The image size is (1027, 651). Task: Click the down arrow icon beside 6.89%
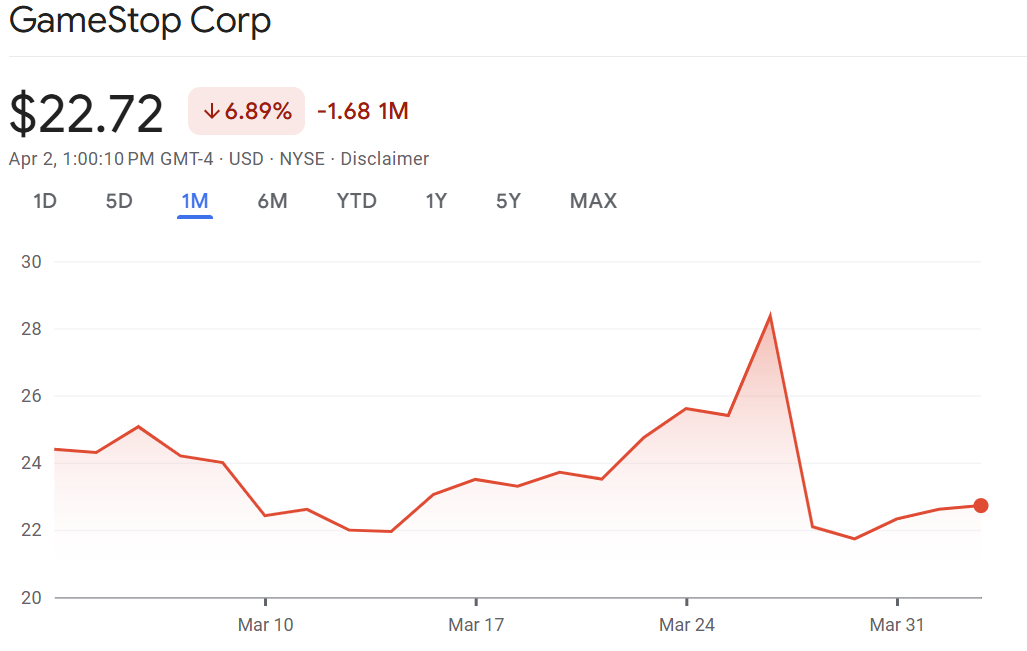211,111
